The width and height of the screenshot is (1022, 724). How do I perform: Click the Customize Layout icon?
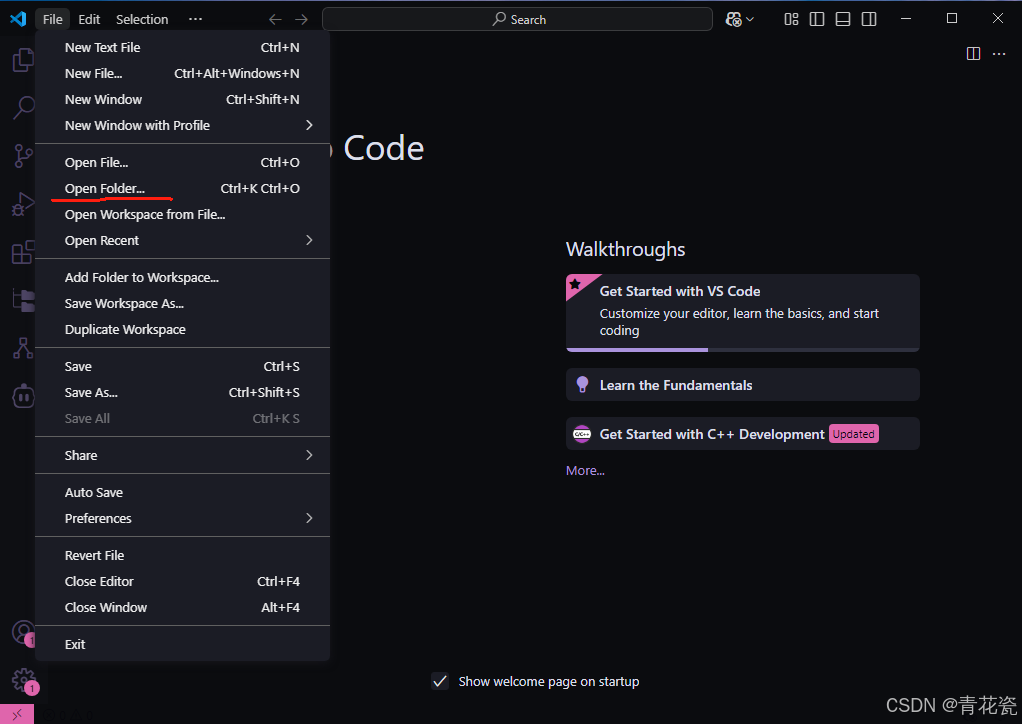pyautogui.click(x=791, y=20)
